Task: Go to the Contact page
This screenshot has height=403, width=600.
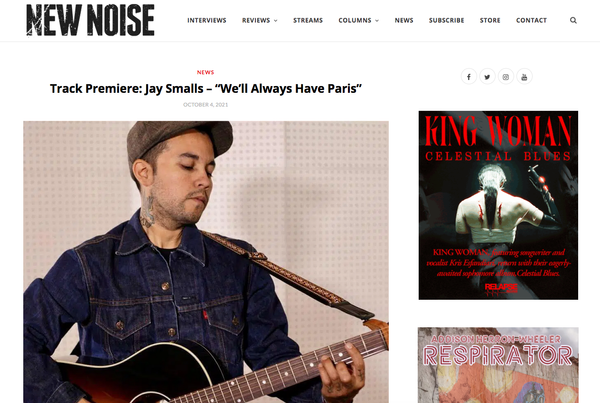Action: click(x=531, y=20)
